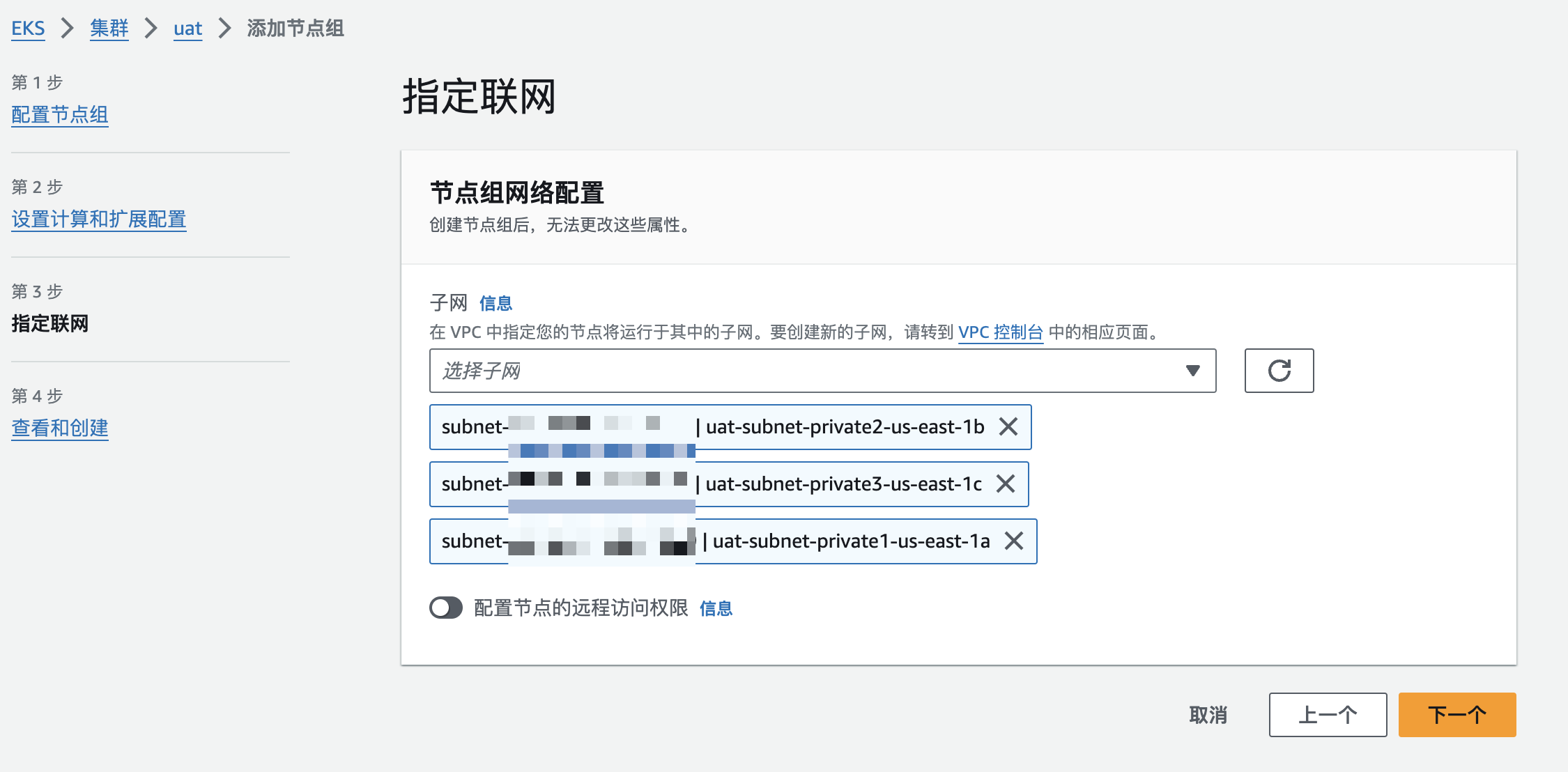
Task: Go to EKS breadcrumb link
Action: 28,29
